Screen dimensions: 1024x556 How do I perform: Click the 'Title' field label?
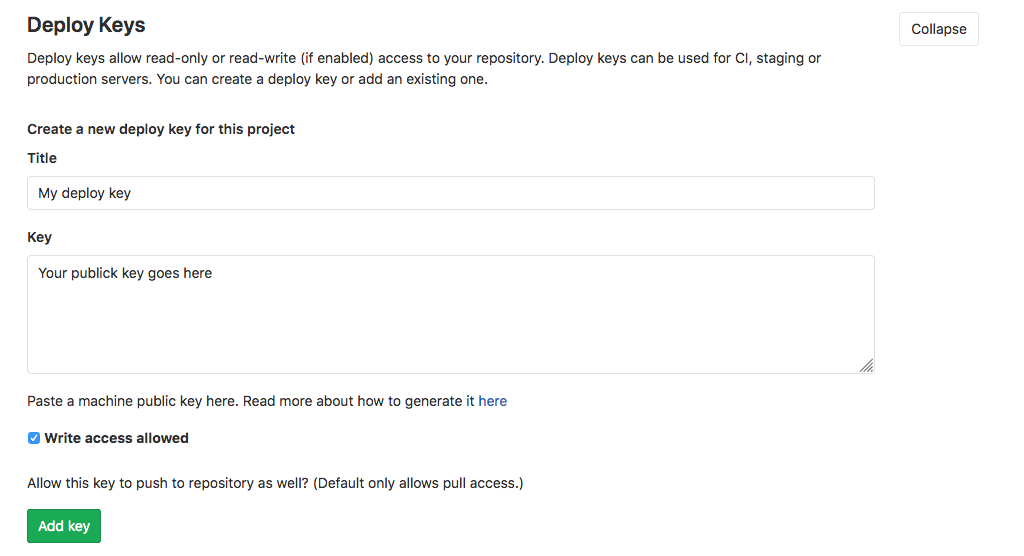[42, 158]
